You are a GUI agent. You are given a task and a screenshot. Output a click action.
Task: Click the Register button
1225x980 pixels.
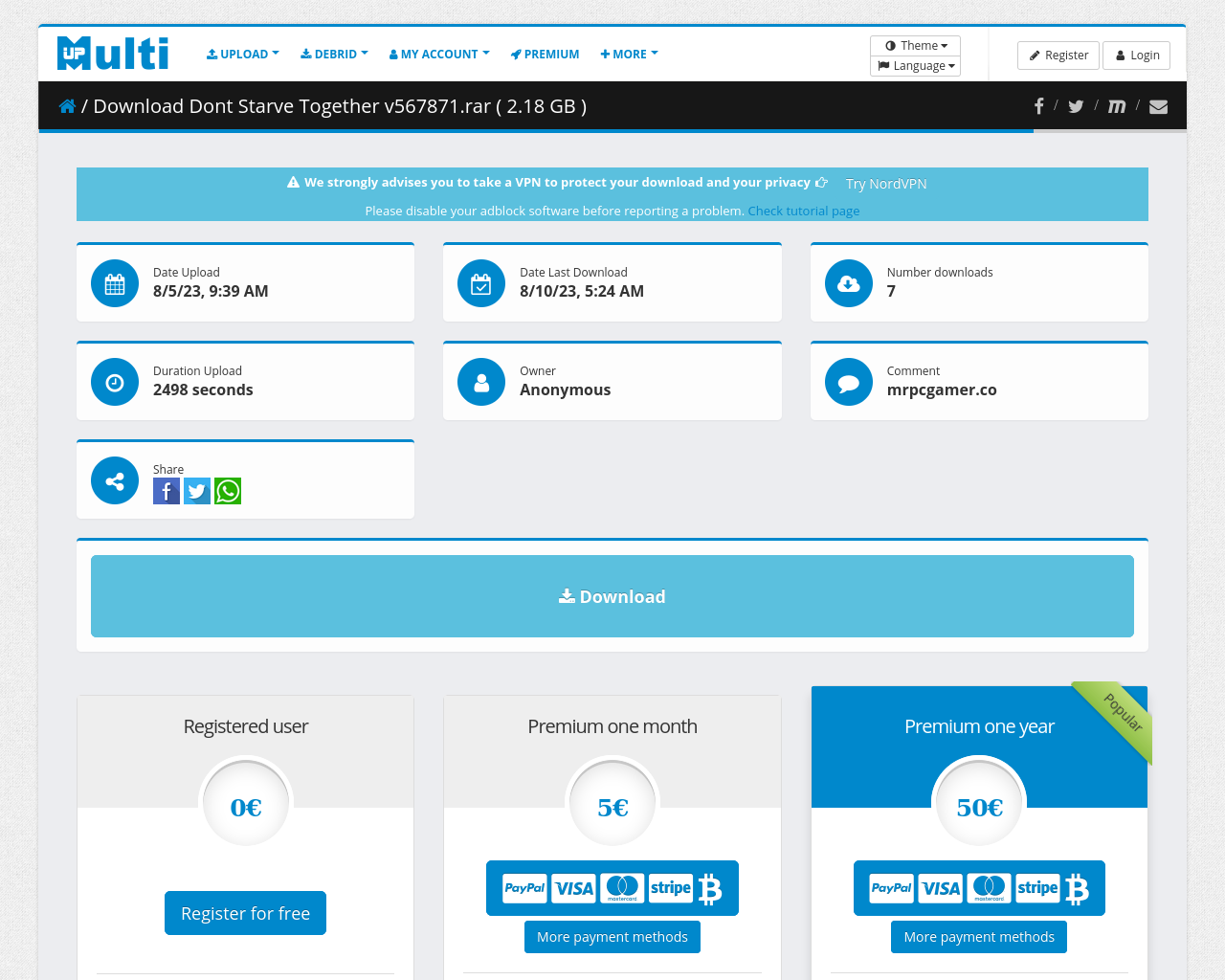(x=1058, y=56)
